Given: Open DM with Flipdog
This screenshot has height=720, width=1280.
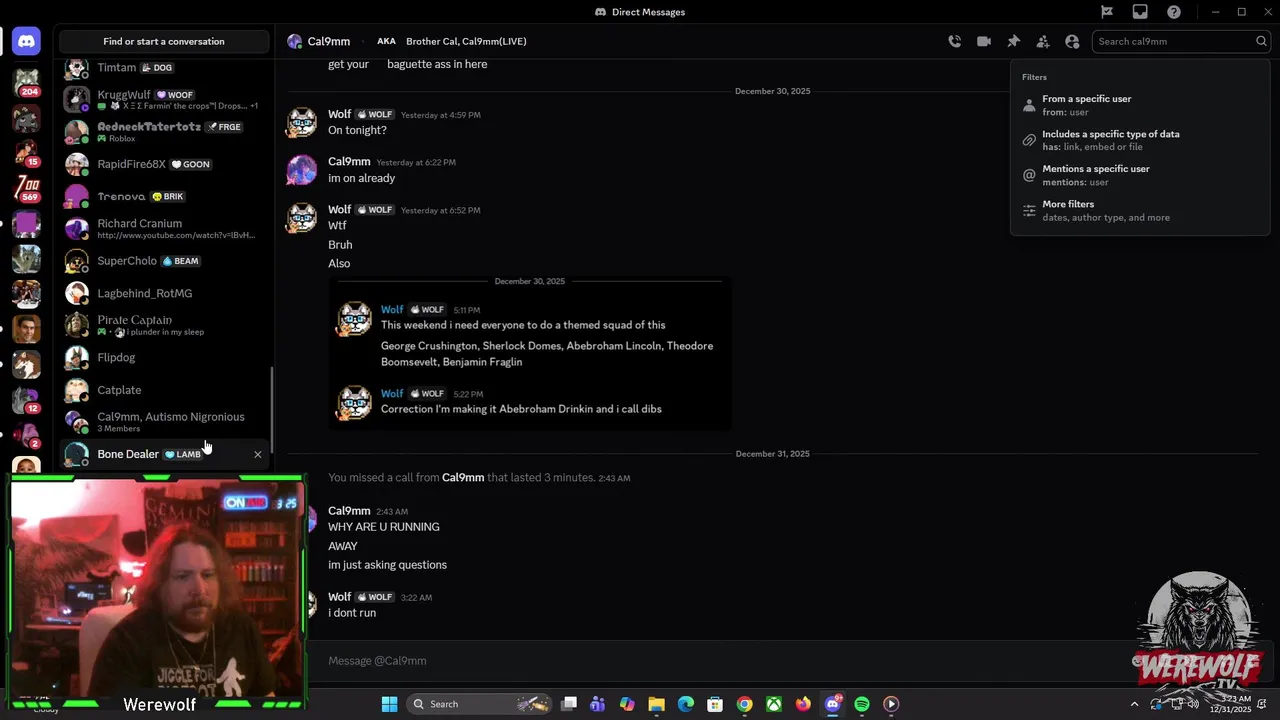Looking at the screenshot, I should point(164,357).
